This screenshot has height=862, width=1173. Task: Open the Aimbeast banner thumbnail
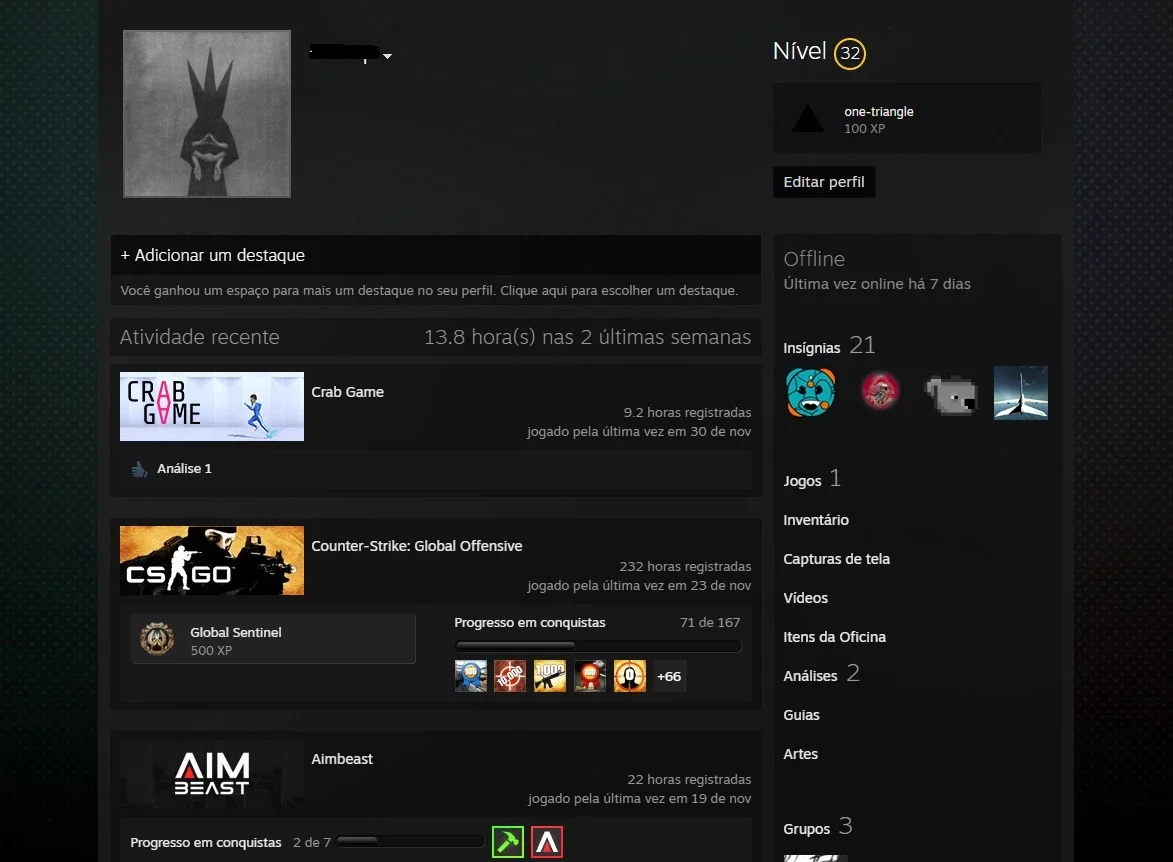pyautogui.click(x=212, y=774)
